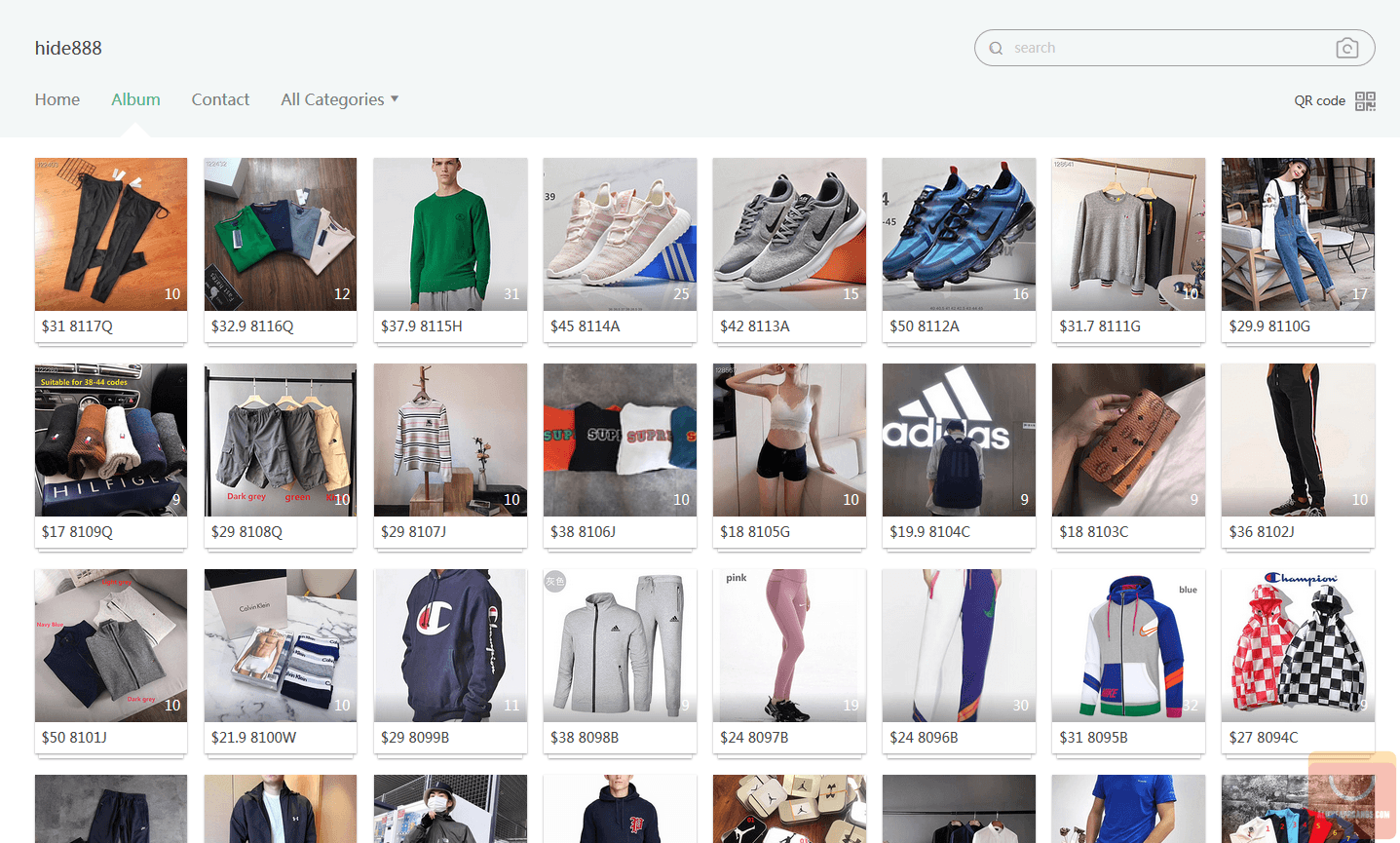Image resolution: width=1400 pixels, height=843 pixels.
Task: Open pink Adidas sneakers thumbnail 8114A
Action: (x=620, y=234)
